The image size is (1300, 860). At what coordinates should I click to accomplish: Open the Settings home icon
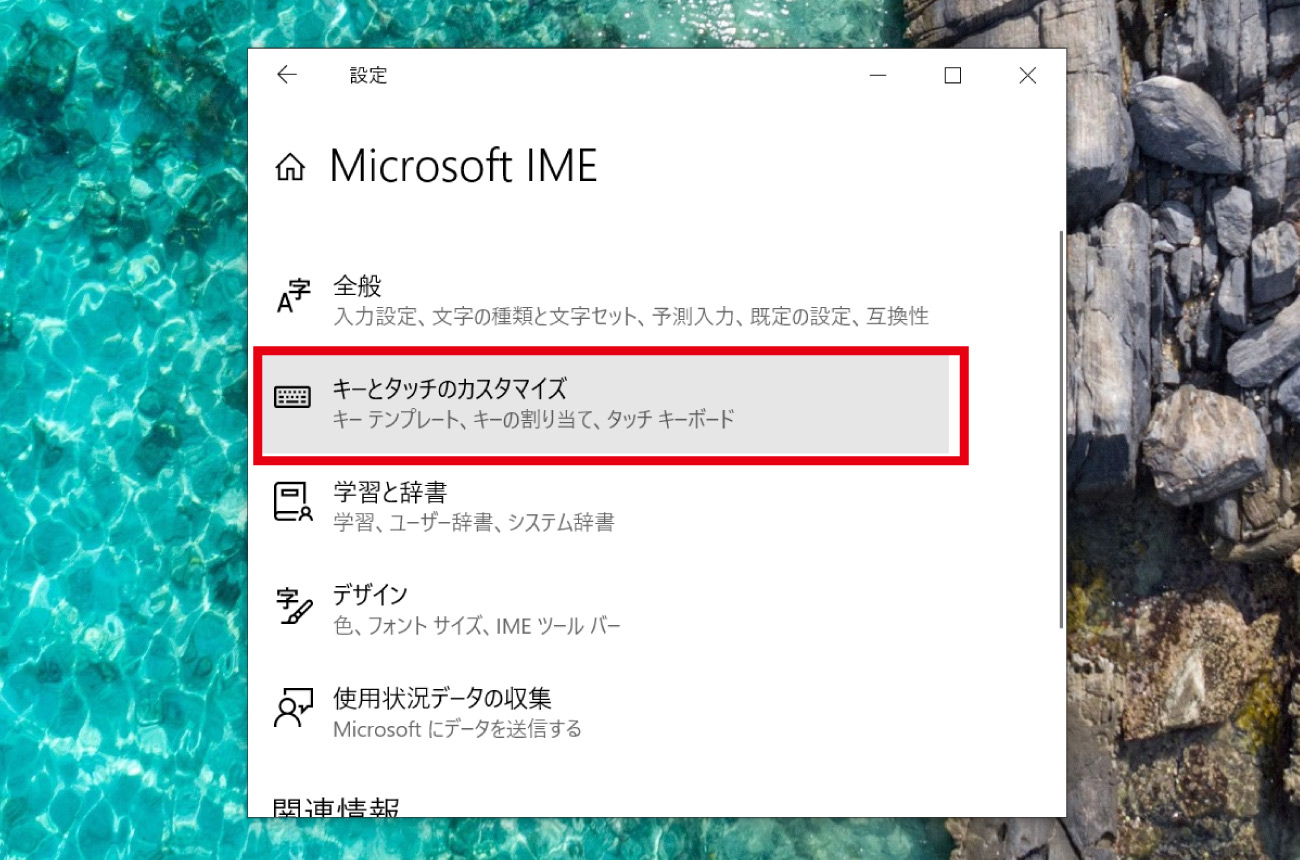290,168
